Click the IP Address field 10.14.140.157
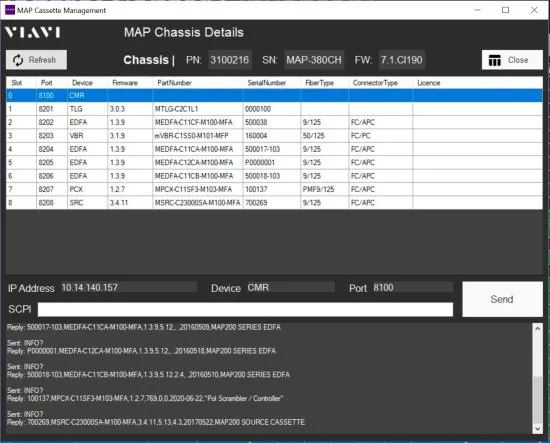Image resolution: width=550 pixels, height=443 pixels. [129, 288]
